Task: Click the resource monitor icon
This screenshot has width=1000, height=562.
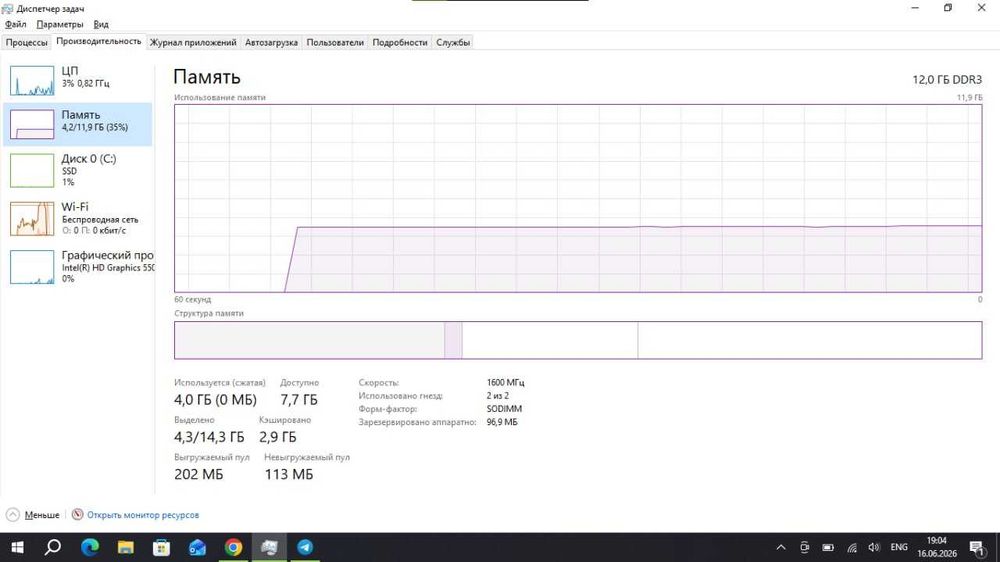Action: [x=77, y=514]
